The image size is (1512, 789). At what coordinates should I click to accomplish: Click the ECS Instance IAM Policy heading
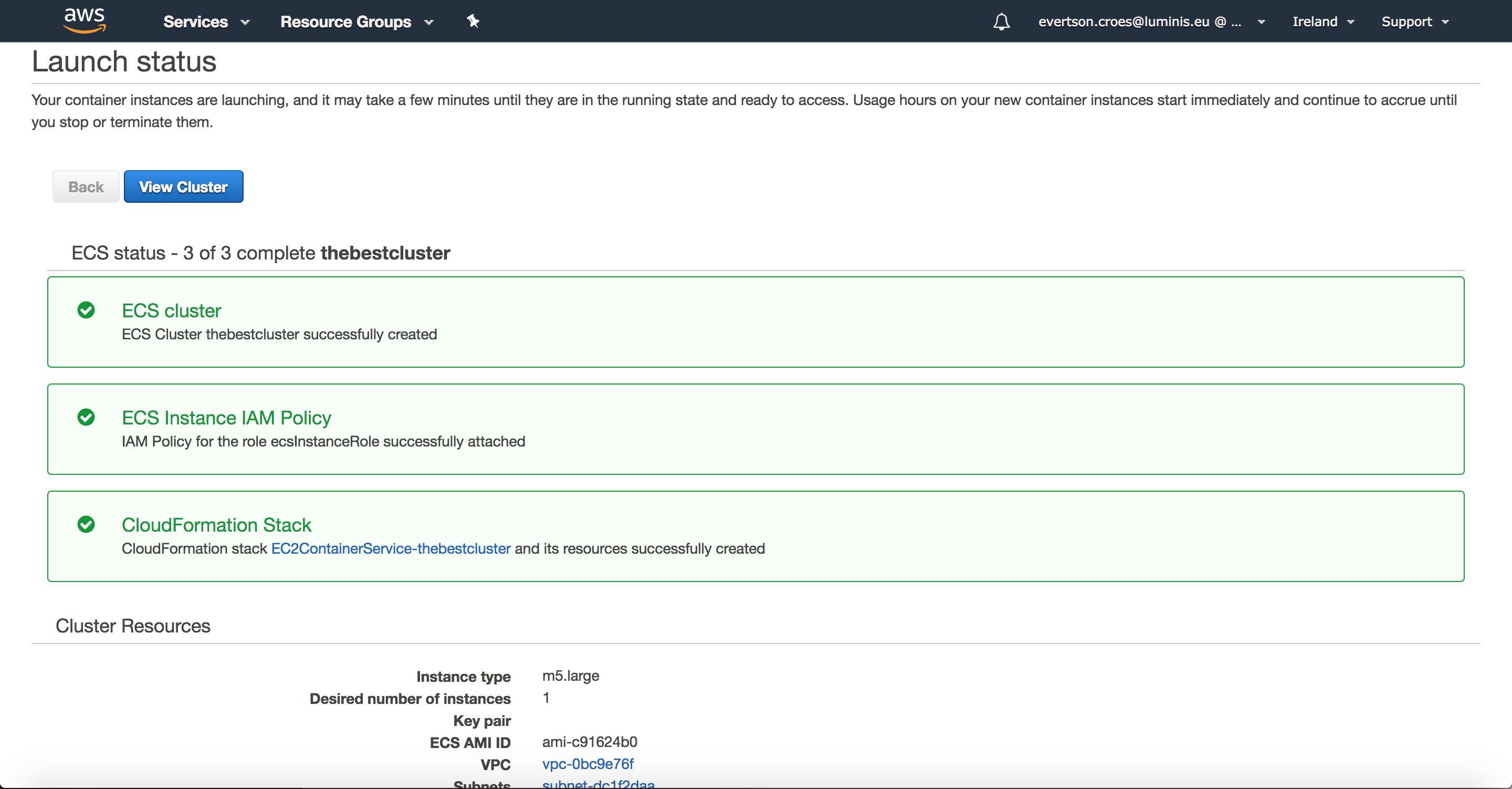click(x=226, y=418)
